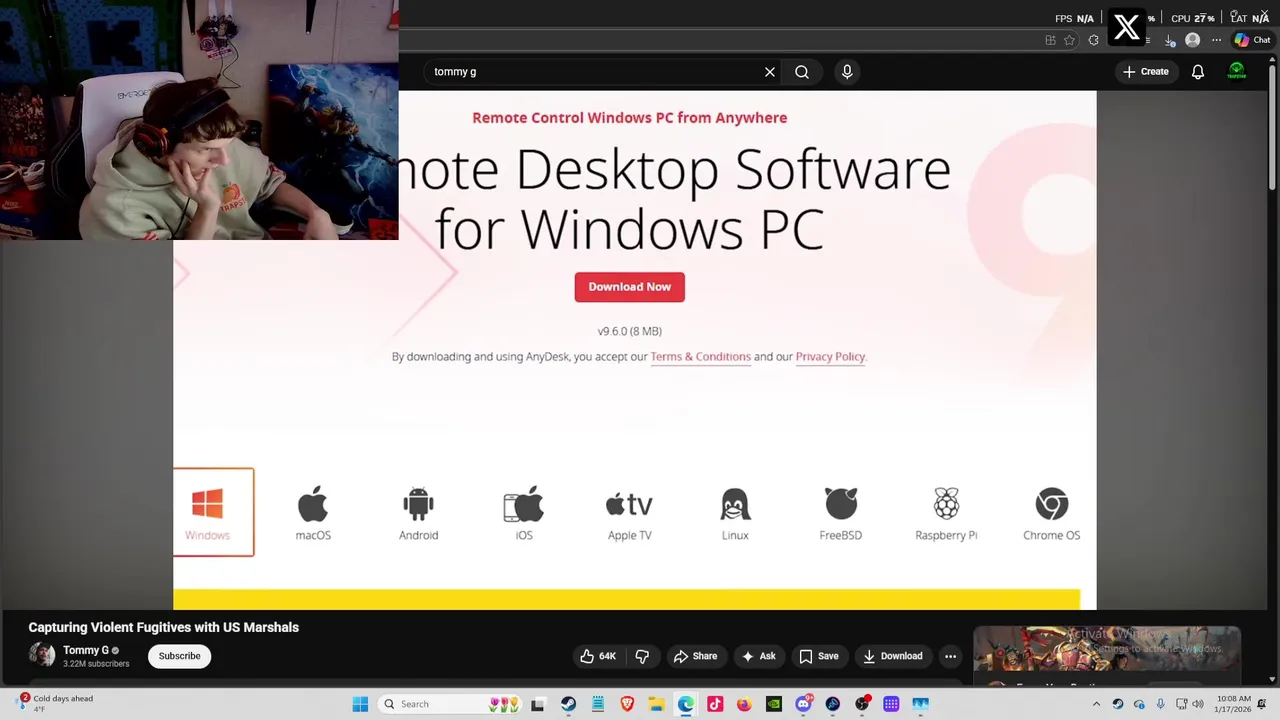Share the video
This screenshot has width=1280, height=720.
click(695, 656)
